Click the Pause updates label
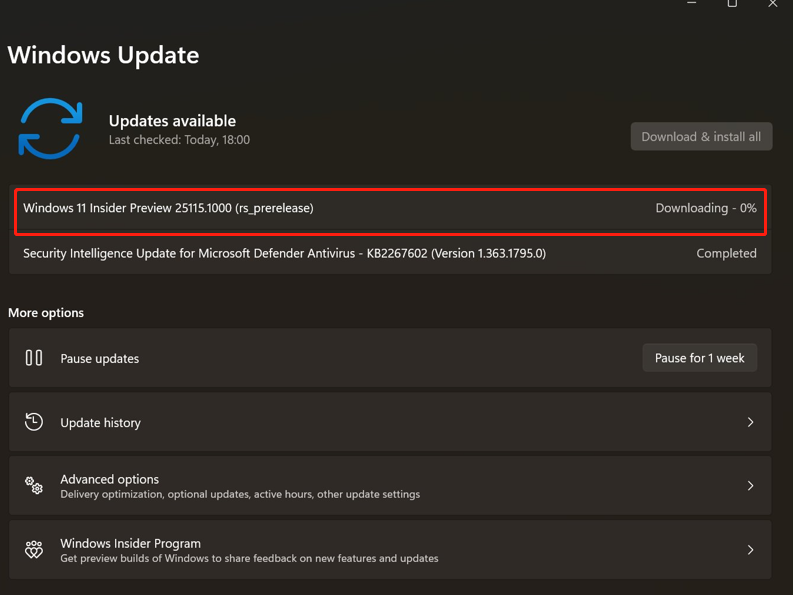The height and width of the screenshot is (595, 793). click(100, 359)
